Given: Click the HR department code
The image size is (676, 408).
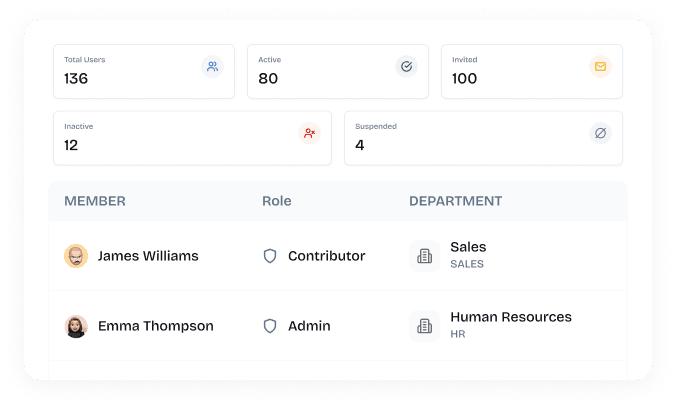Looking at the screenshot, I should 458,334.
